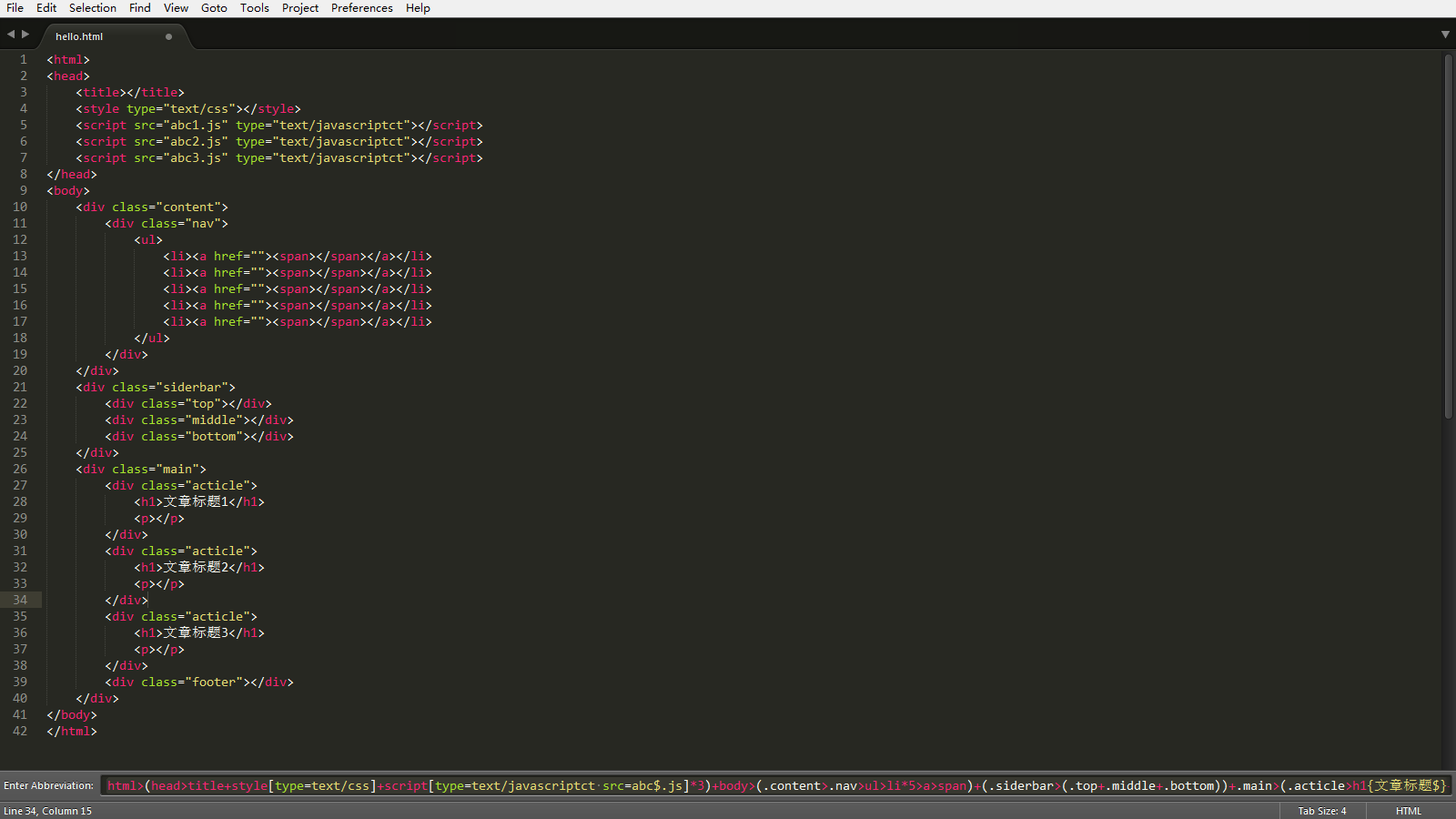Click the h1 文章标题3 line

[x=199, y=632]
